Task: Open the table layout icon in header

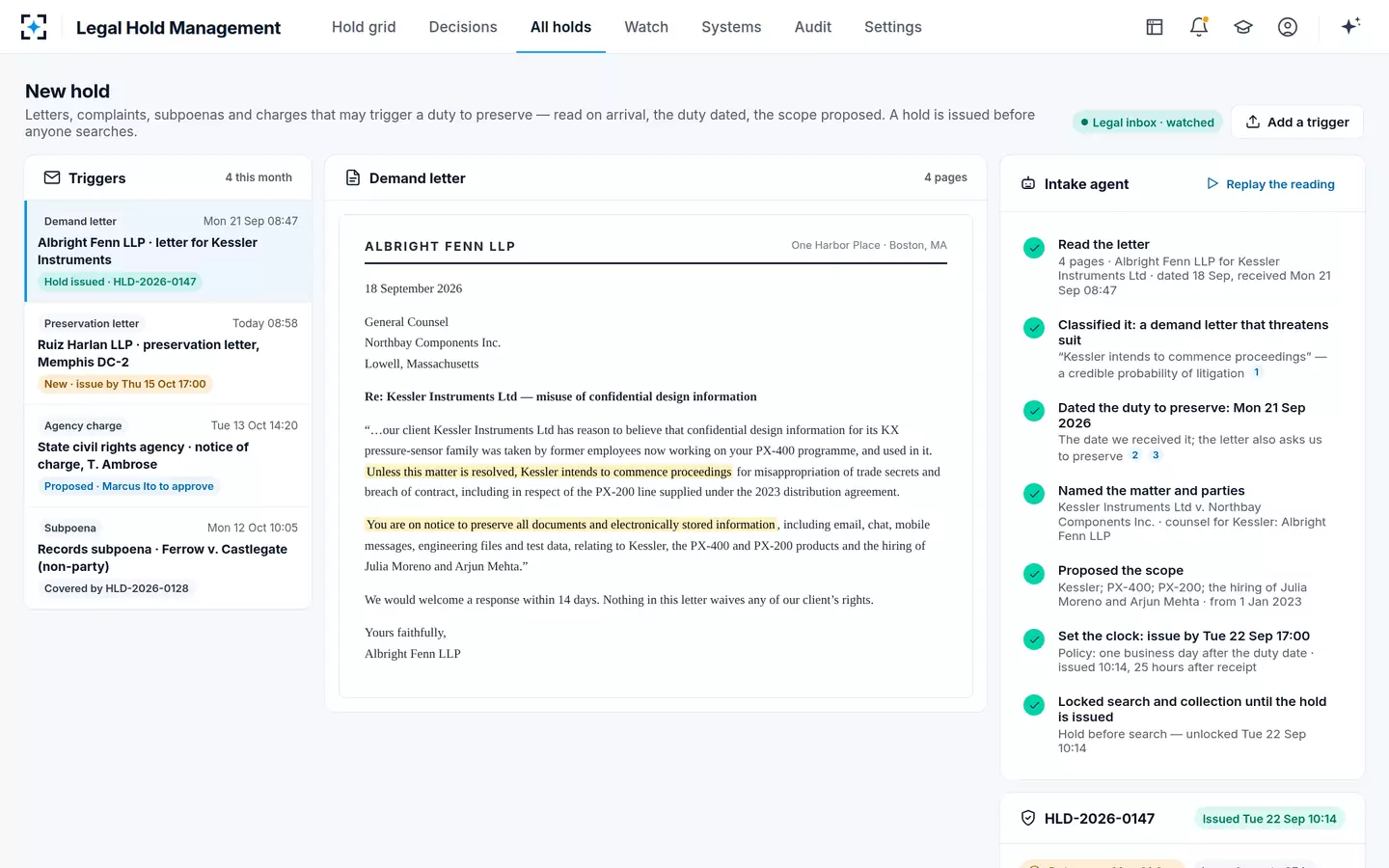Action: tap(1155, 27)
